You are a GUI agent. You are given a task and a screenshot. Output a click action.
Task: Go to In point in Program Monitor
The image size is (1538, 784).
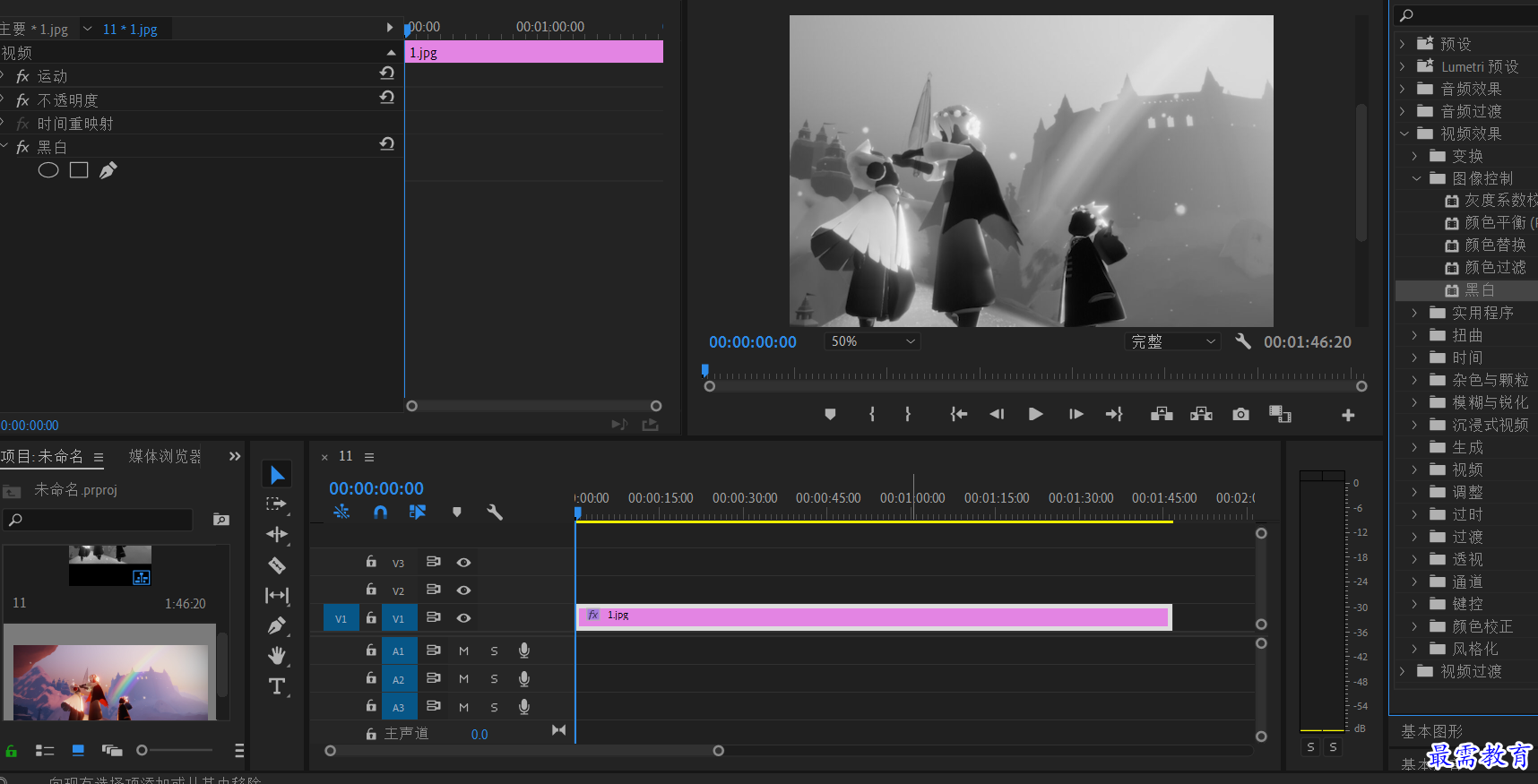(x=959, y=414)
